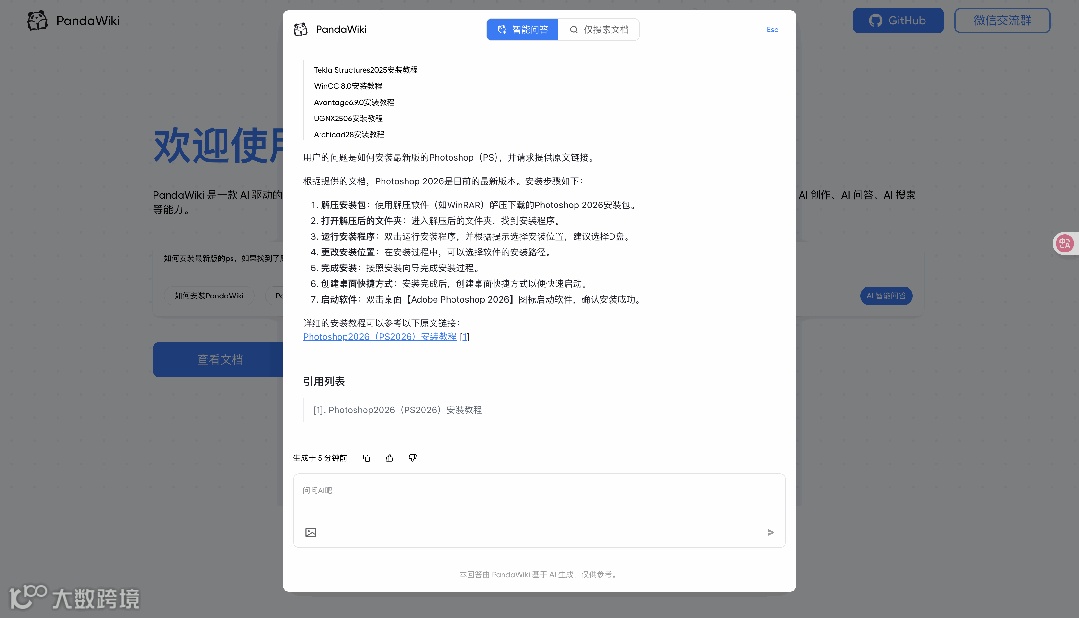Click the 查看文档 button on the background page

218,359
